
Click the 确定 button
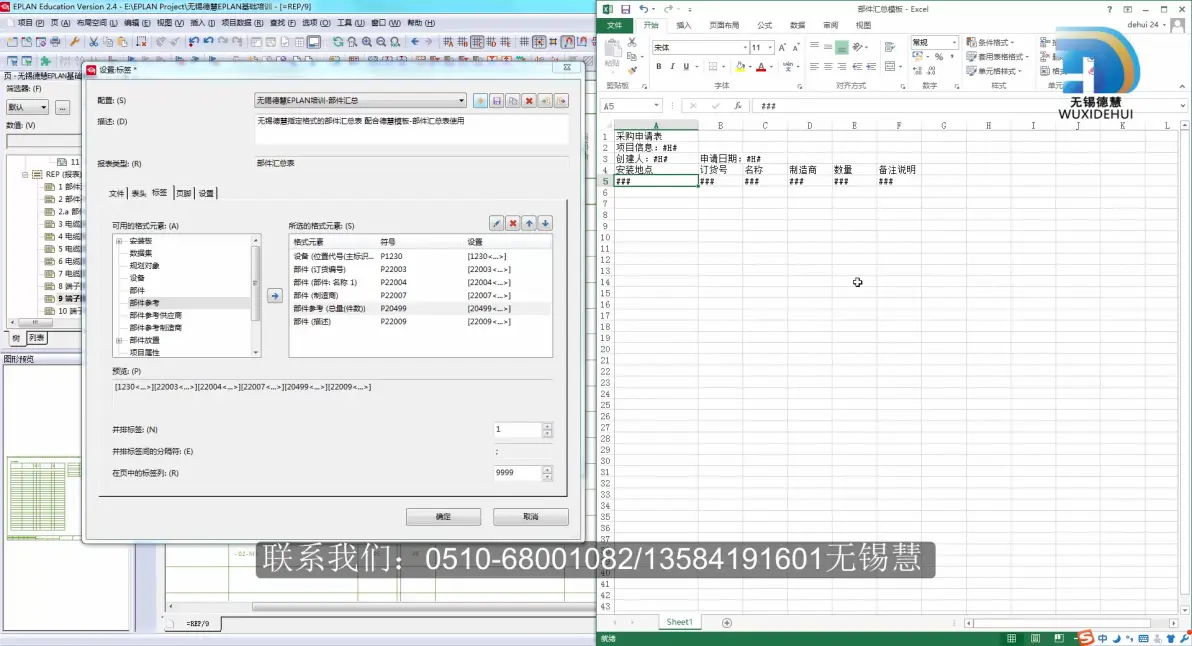point(443,517)
